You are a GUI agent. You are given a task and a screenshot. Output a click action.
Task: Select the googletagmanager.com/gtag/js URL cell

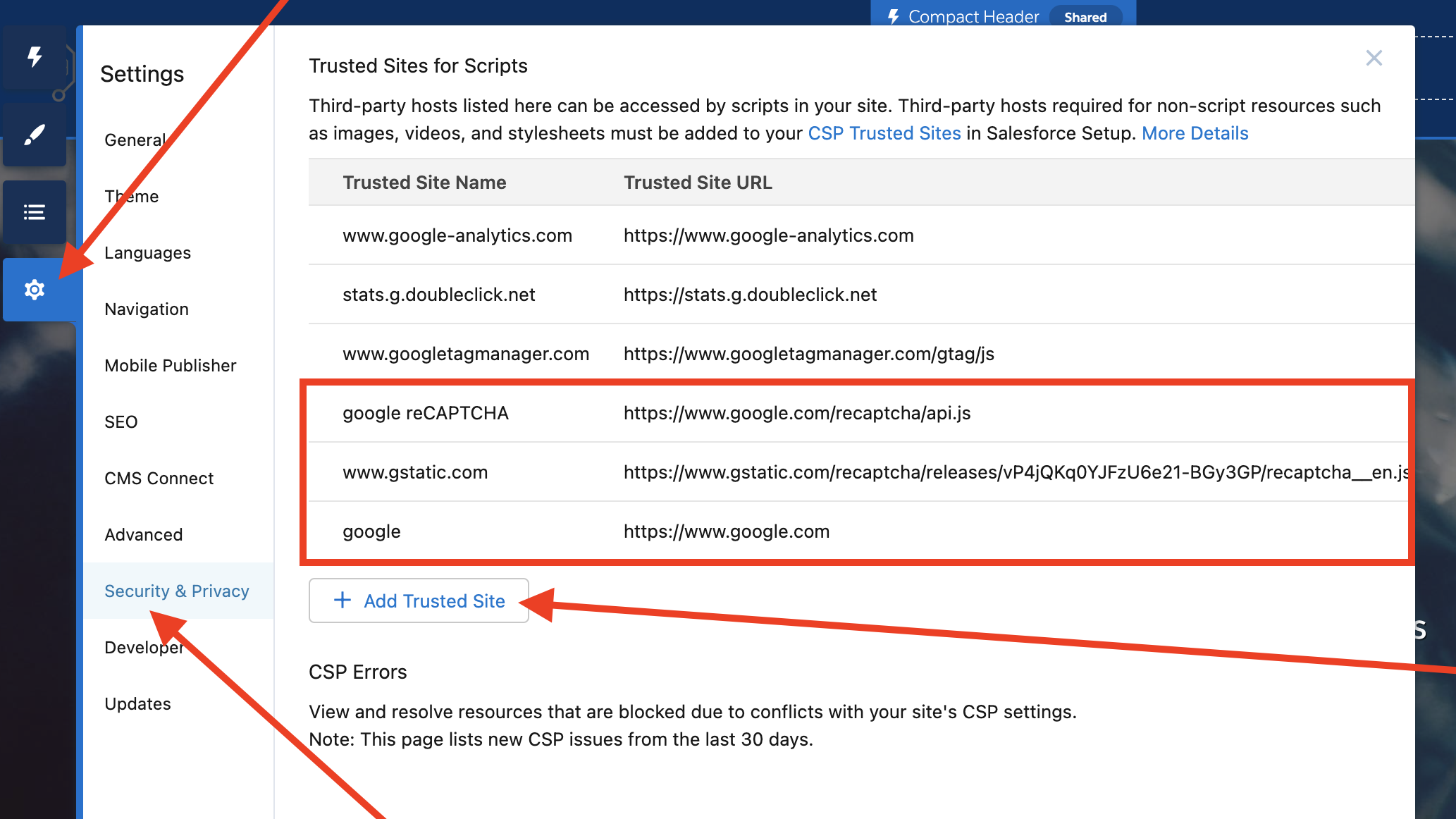(x=808, y=354)
